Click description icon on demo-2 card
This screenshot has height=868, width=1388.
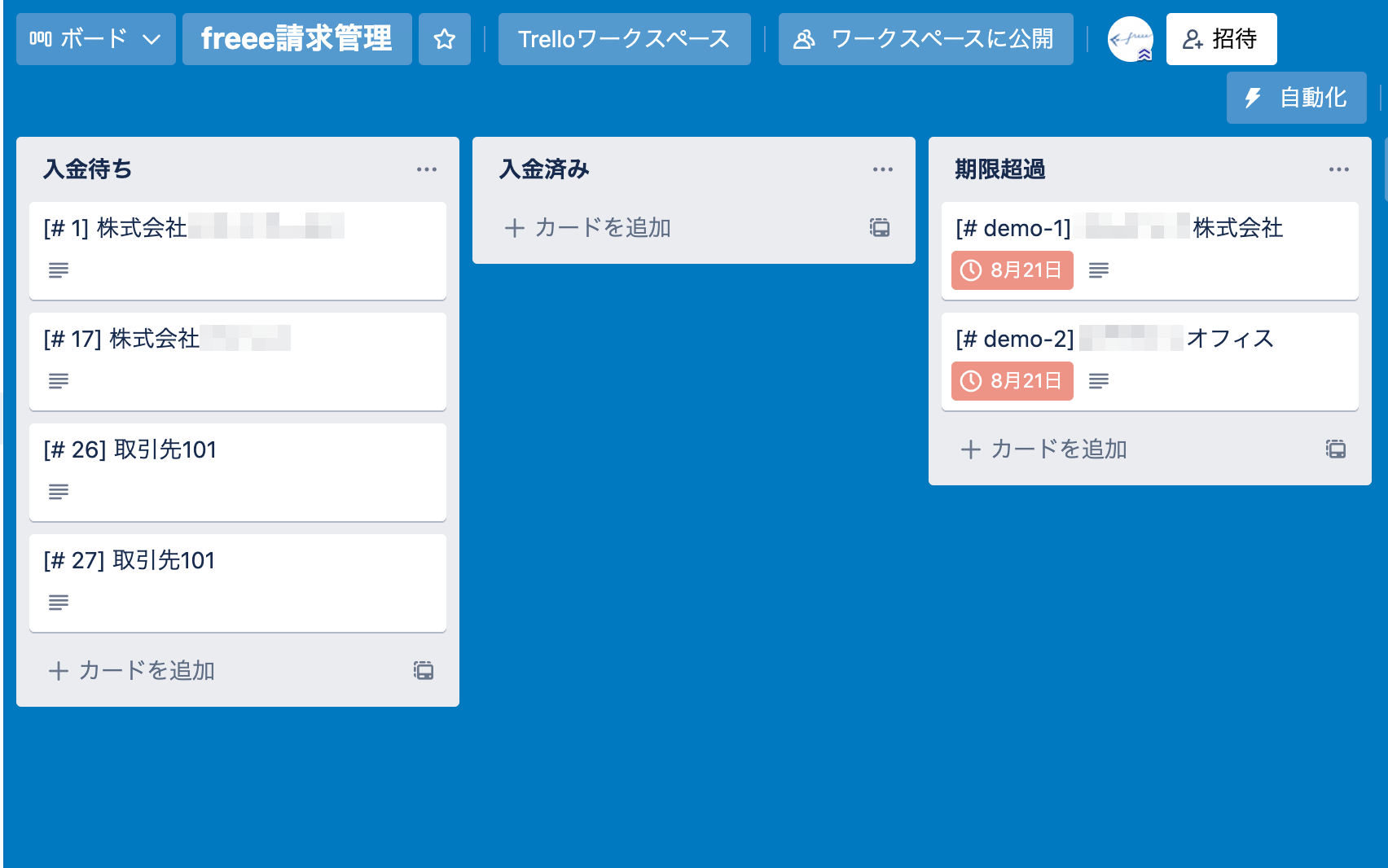click(x=1099, y=381)
